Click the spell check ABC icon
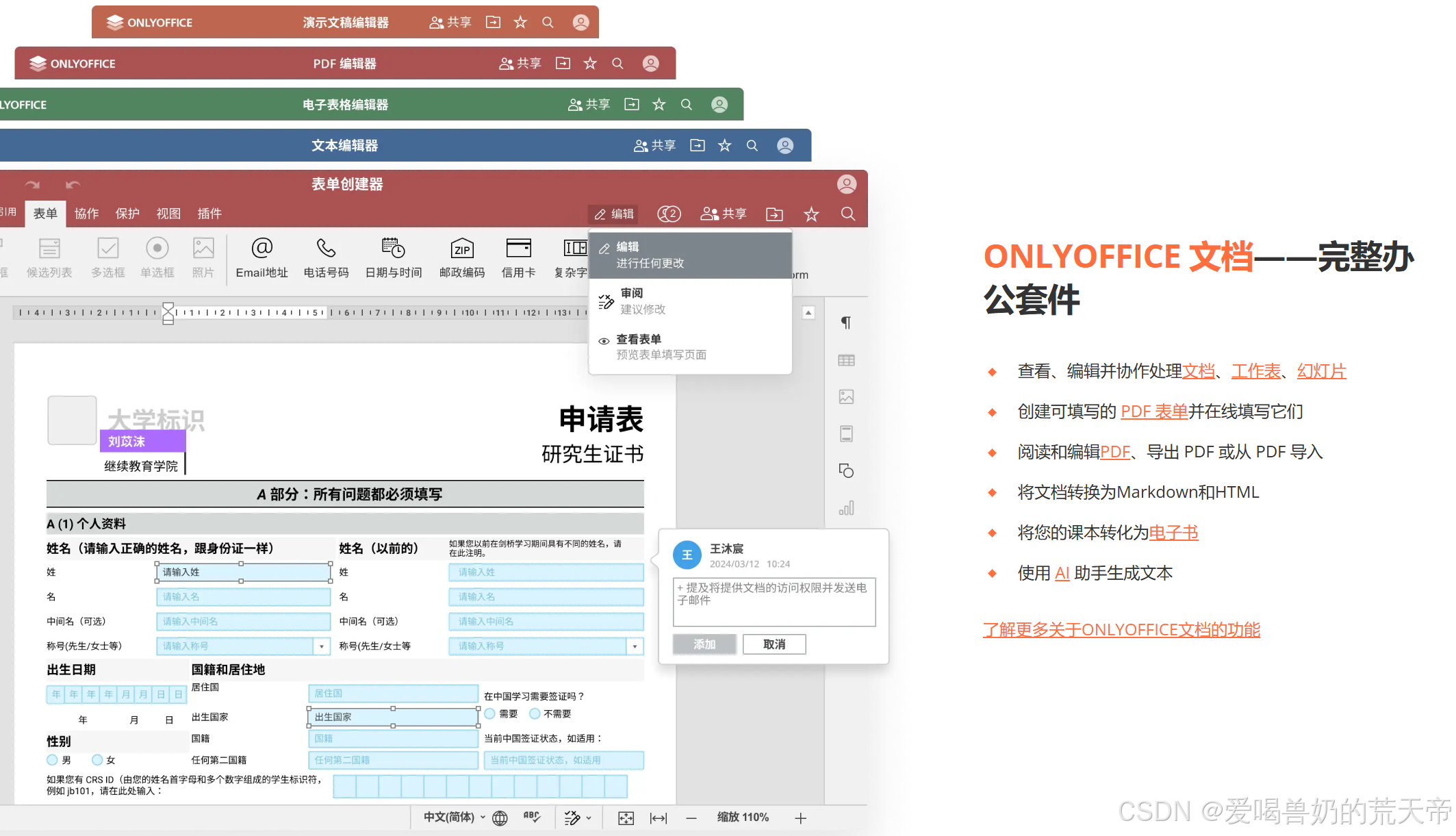Image resolution: width=1456 pixels, height=836 pixels. 532,818
